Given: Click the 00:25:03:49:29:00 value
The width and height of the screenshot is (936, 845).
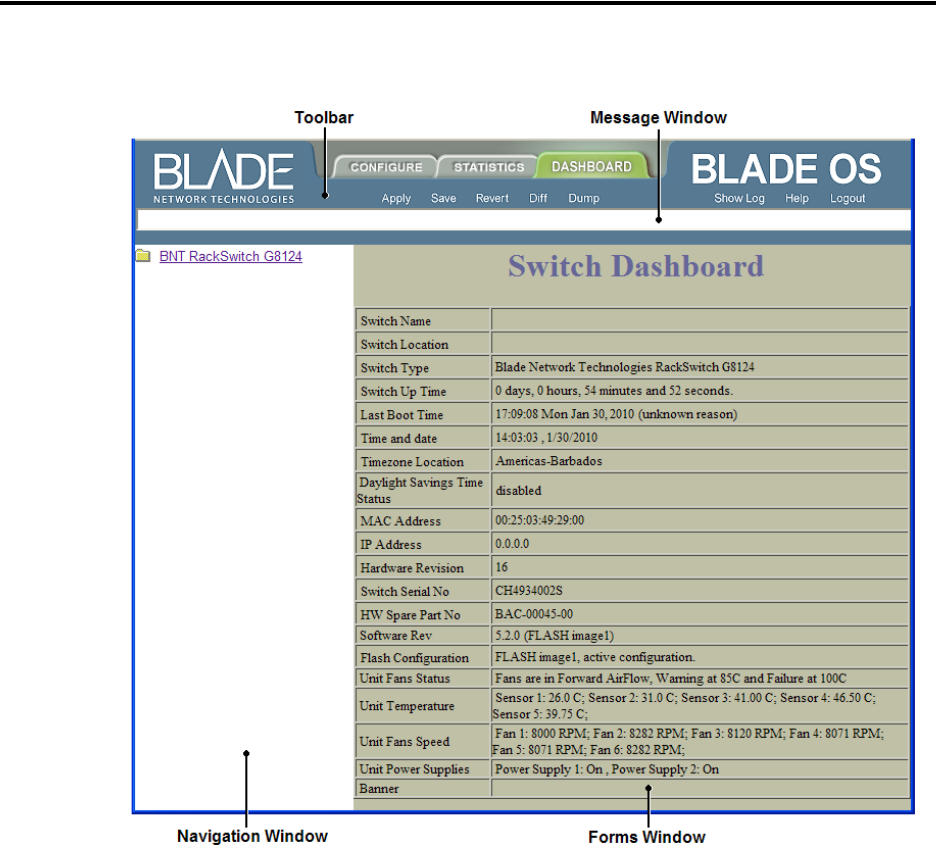Looking at the screenshot, I should tap(540, 520).
